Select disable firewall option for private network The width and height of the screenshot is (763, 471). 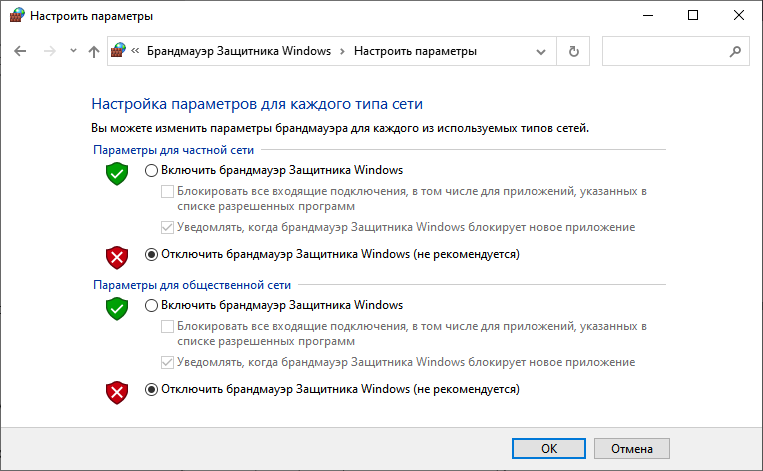coord(152,254)
